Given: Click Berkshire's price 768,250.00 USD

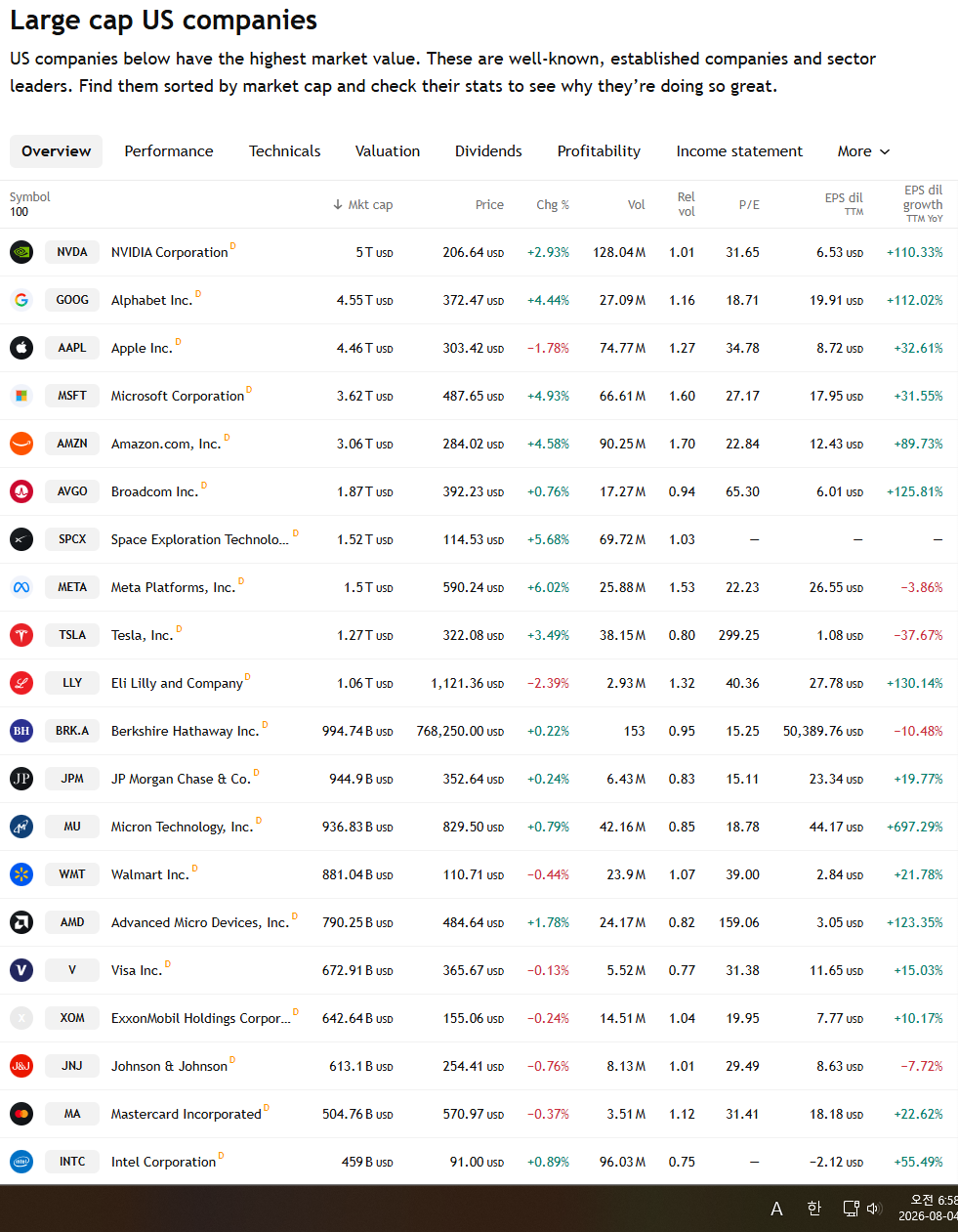Looking at the screenshot, I should point(461,732).
